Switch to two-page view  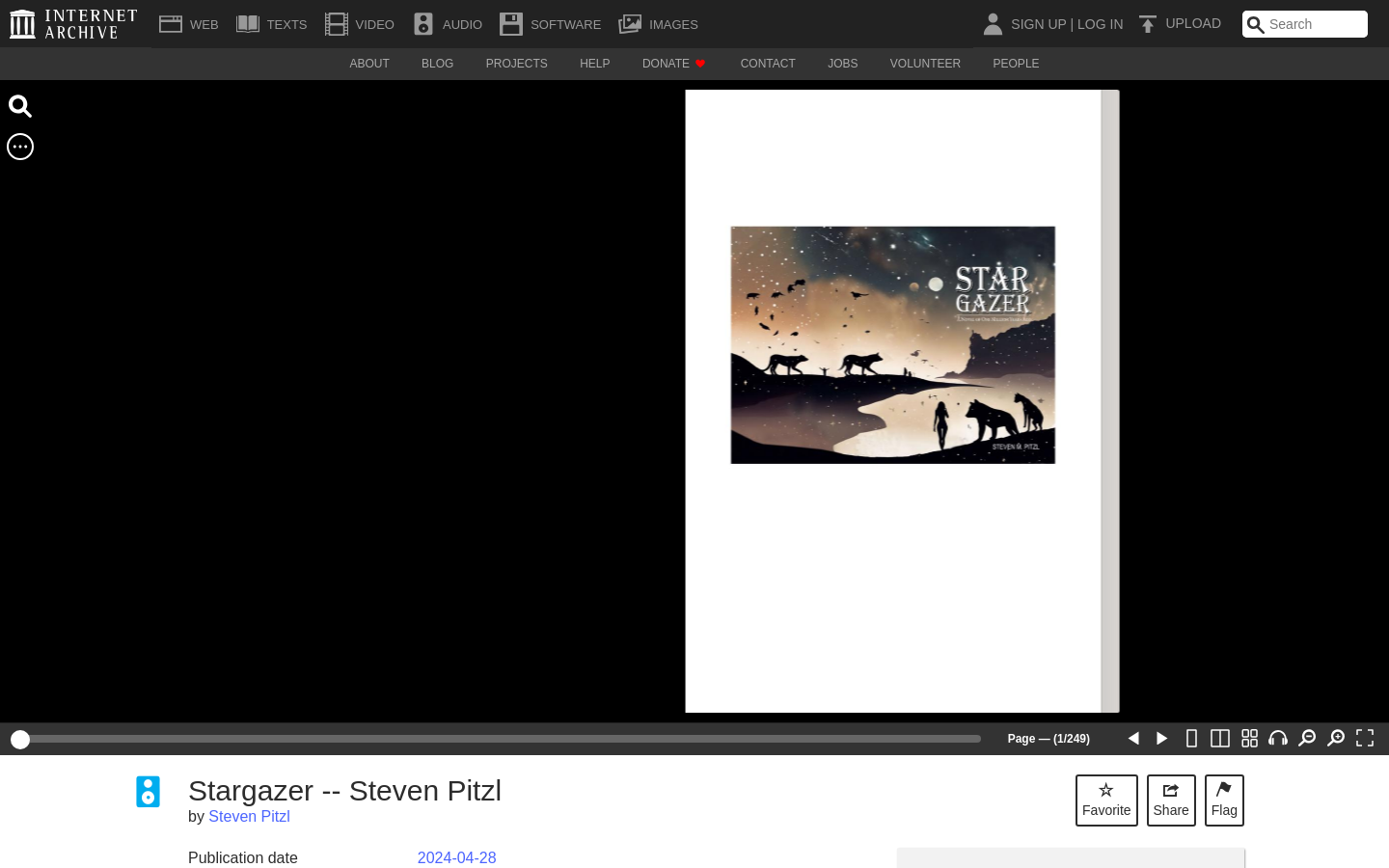tap(1220, 738)
